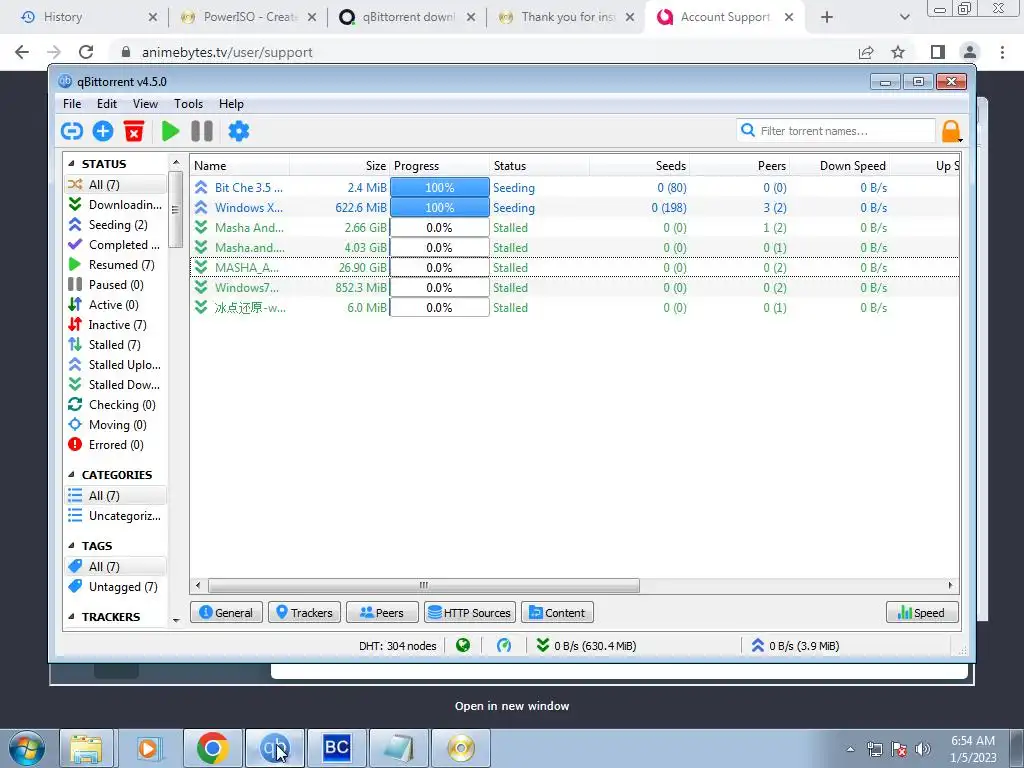This screenshot has height=768, width=1024.
Task: Click the filter torrent names field
Action: pyautogui.click(x=836, y=131)
